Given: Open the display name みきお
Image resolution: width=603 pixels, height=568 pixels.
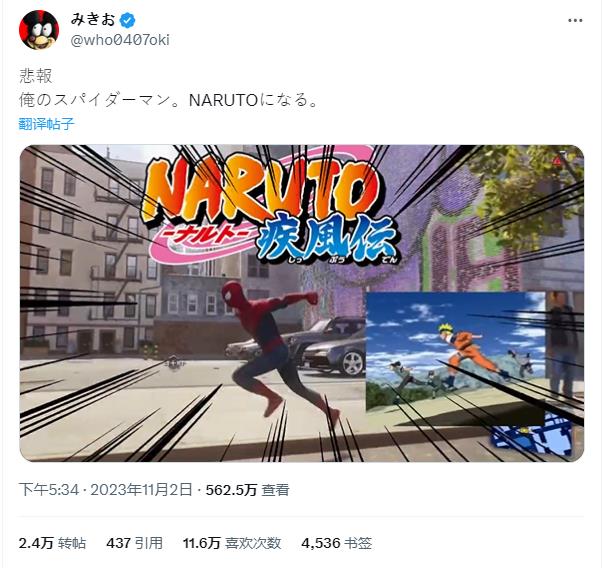Looking at the screenshot, I should (x=93, y=20).
